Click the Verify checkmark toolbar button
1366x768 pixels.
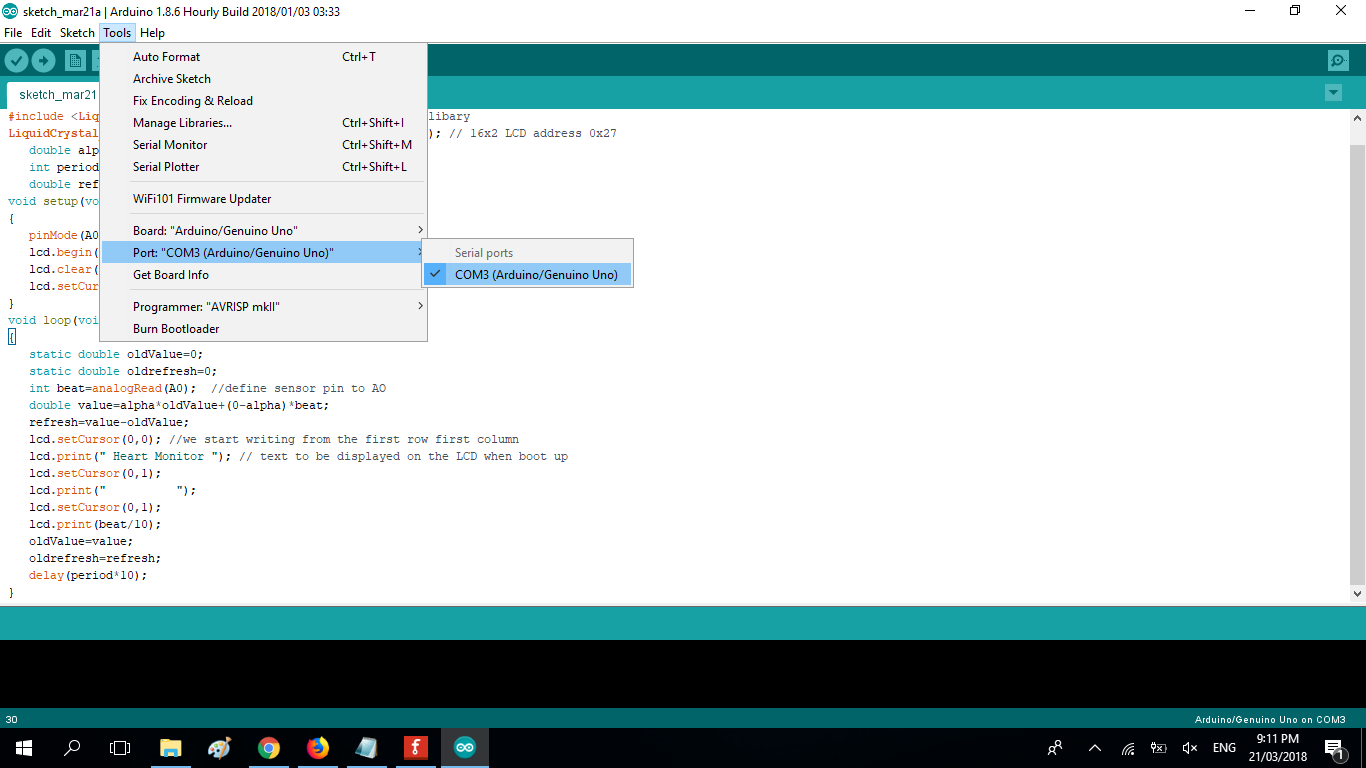coord(16,61)
